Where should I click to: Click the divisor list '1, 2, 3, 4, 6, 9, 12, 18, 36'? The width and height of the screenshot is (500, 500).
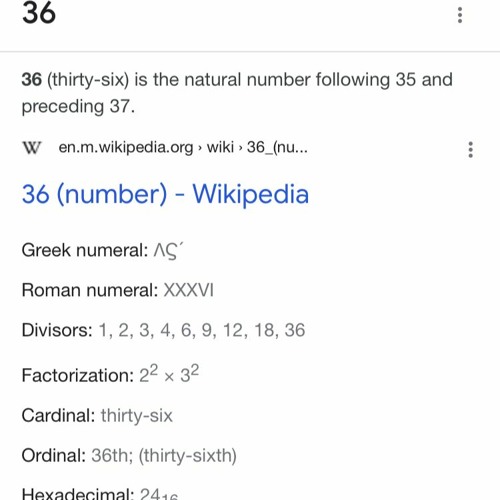202,330
